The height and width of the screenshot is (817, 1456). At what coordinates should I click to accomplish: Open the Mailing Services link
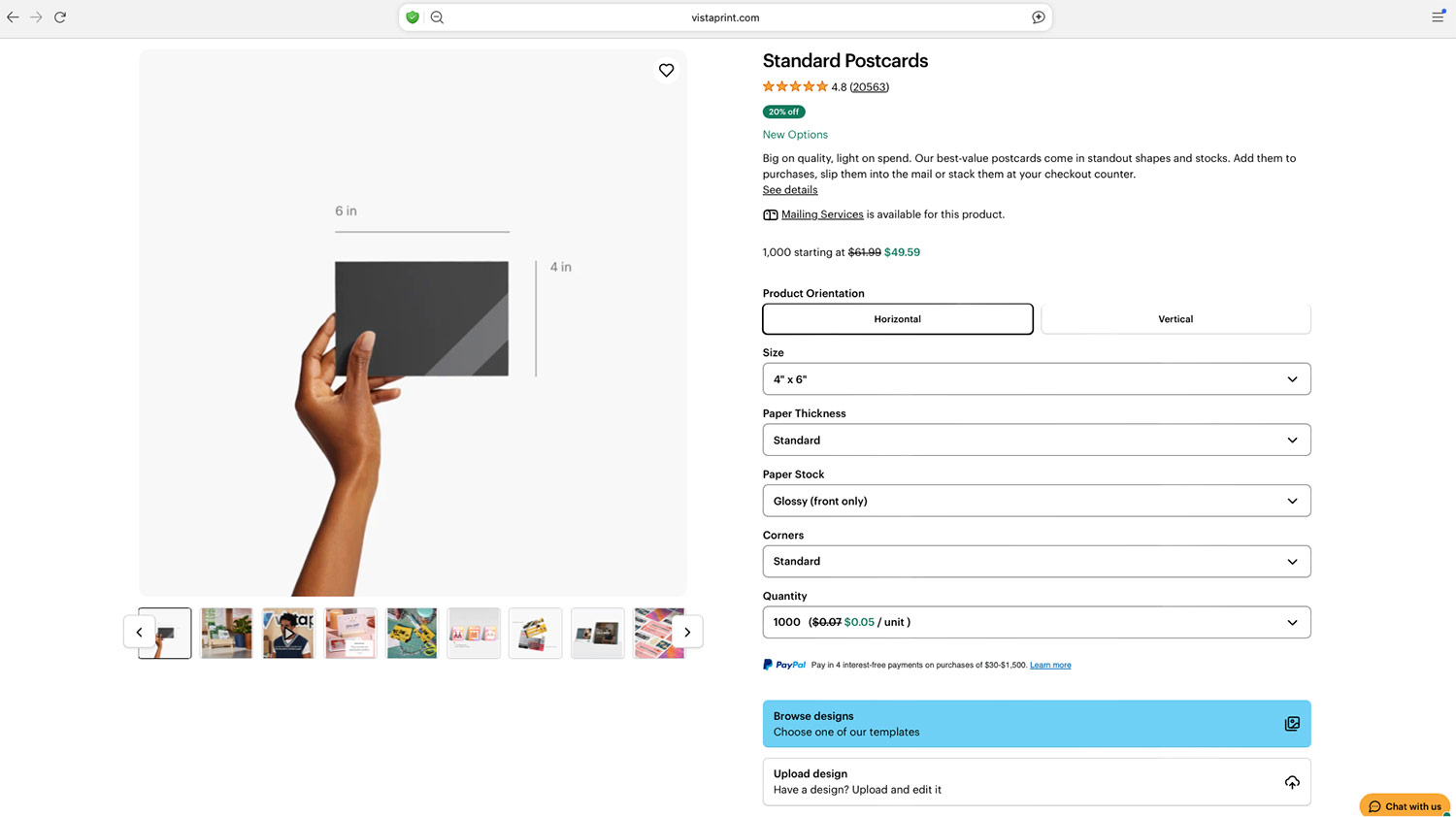[821, 214]
